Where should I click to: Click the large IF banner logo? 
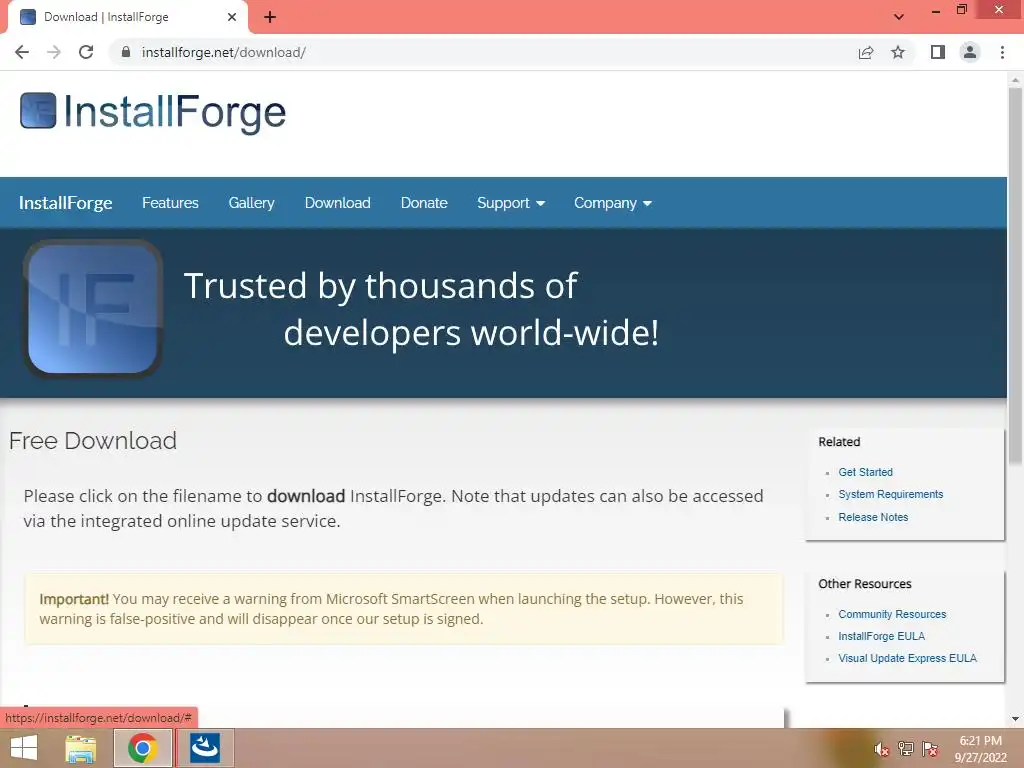click(x=93, y=309)
